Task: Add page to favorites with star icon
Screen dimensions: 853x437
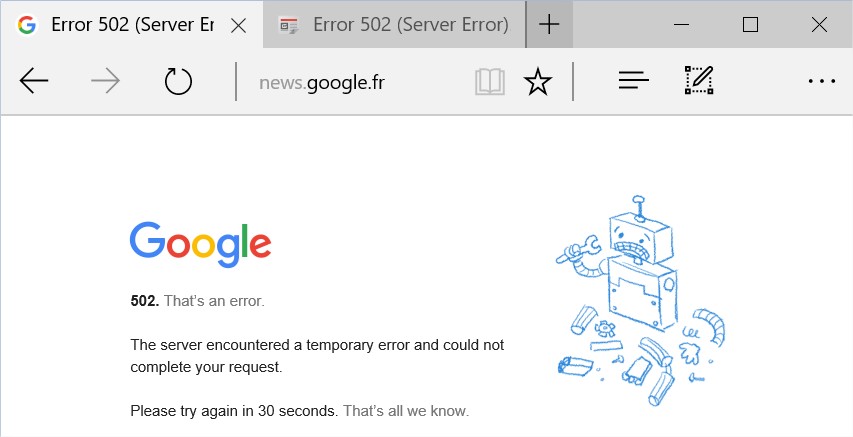Action: pyautogui.click(x=537, y=82)
